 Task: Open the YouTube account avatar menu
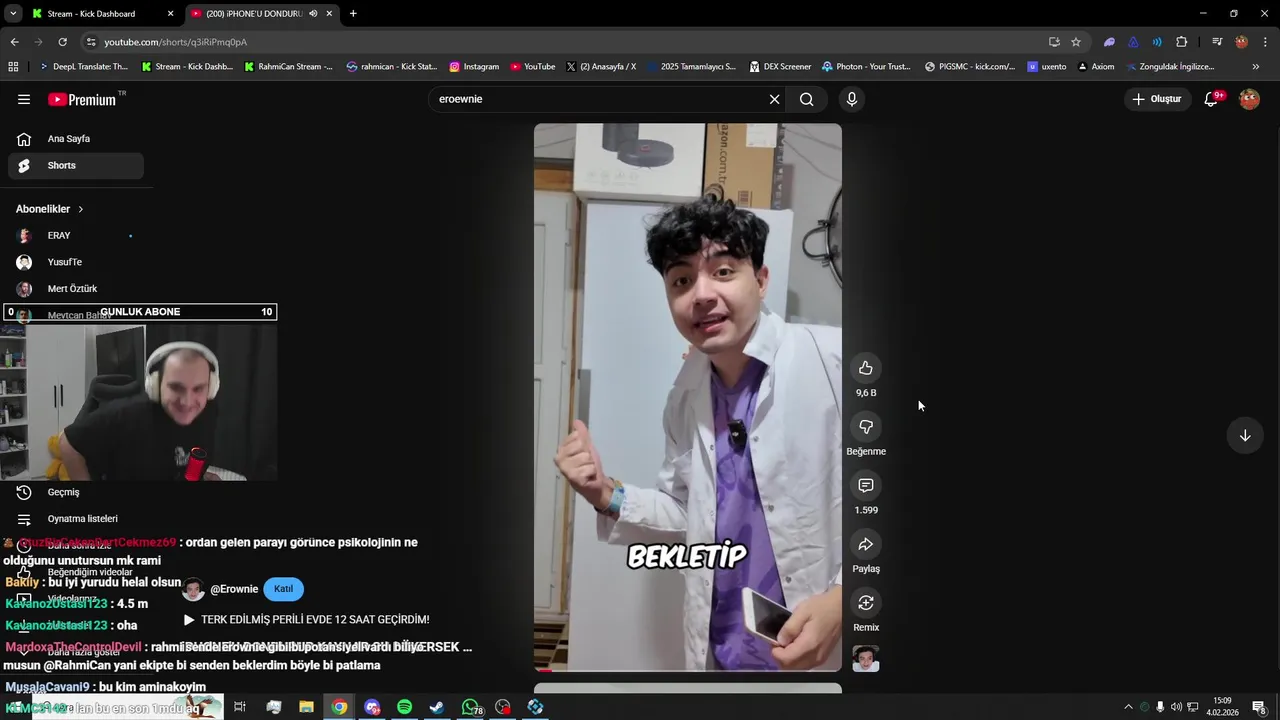(x=1249, y=99)
